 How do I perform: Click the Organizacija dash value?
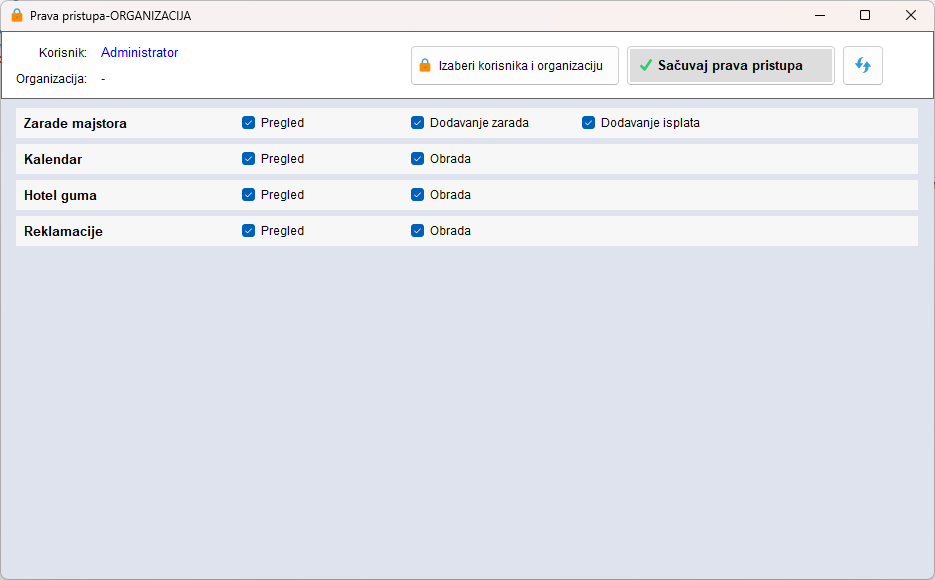coord(103,79)
